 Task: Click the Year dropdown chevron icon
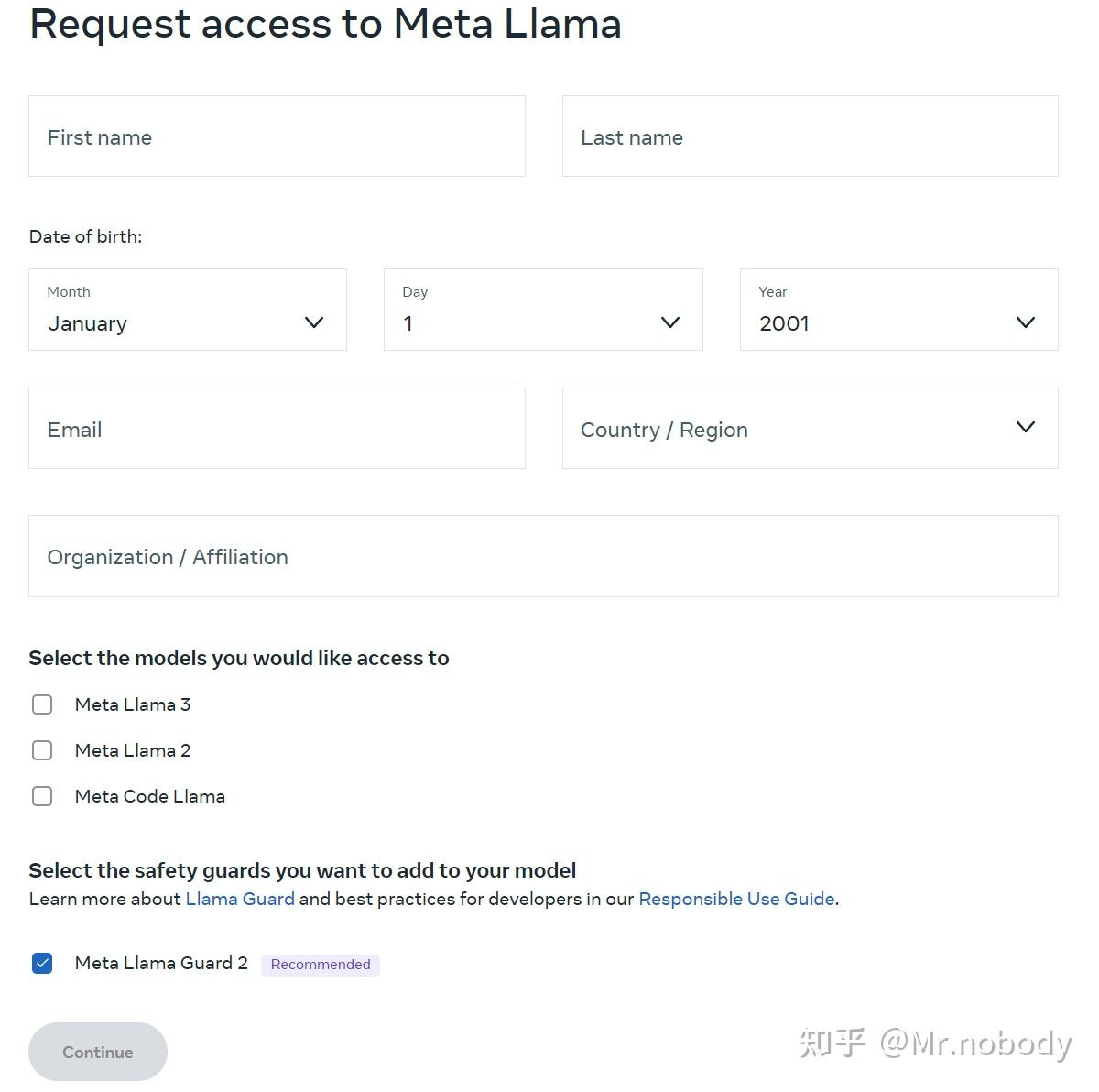[x=1026, y=322]
